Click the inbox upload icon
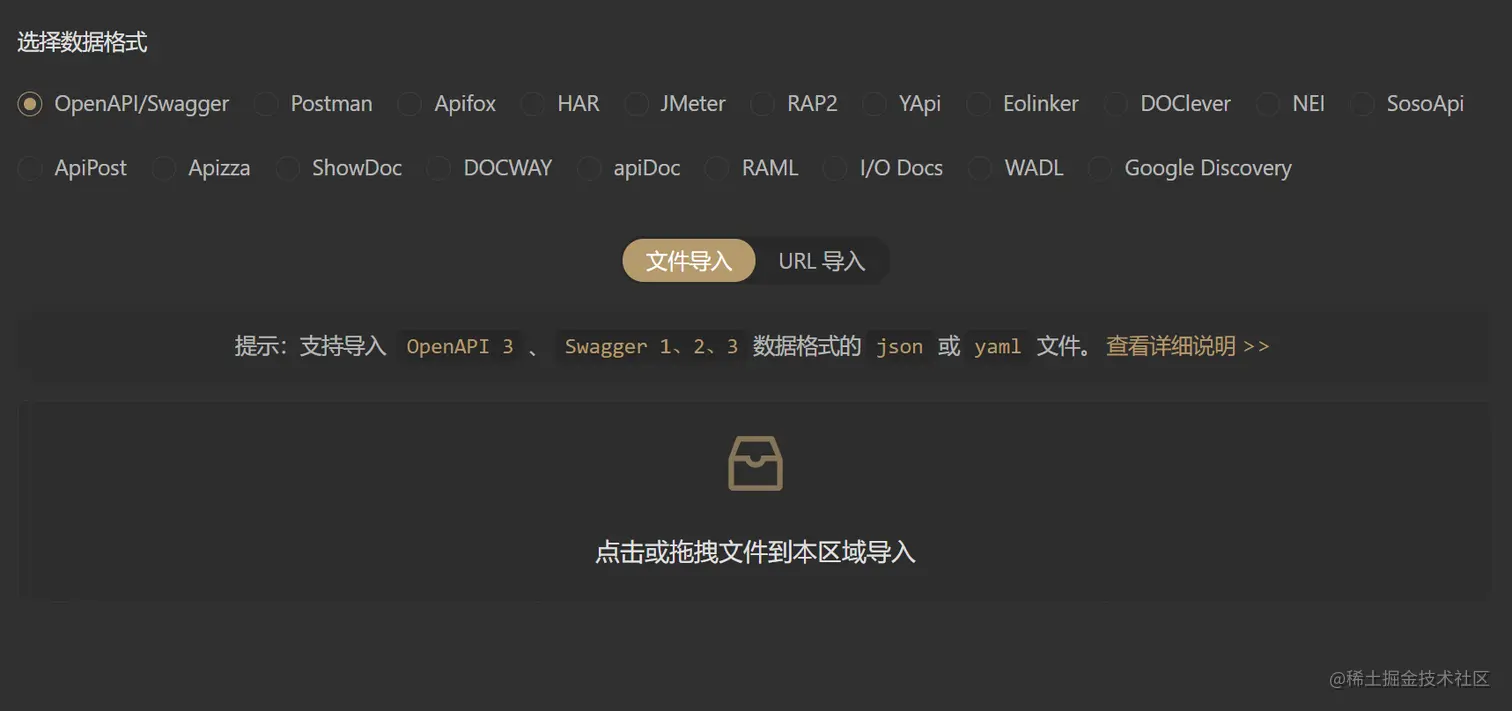 tap(755, 464)
